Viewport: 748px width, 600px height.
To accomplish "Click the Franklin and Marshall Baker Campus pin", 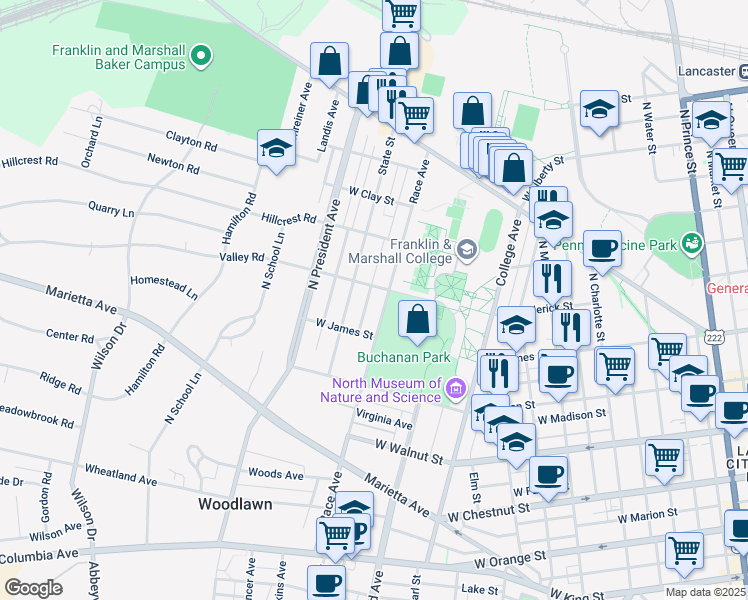I will [201, 56].
